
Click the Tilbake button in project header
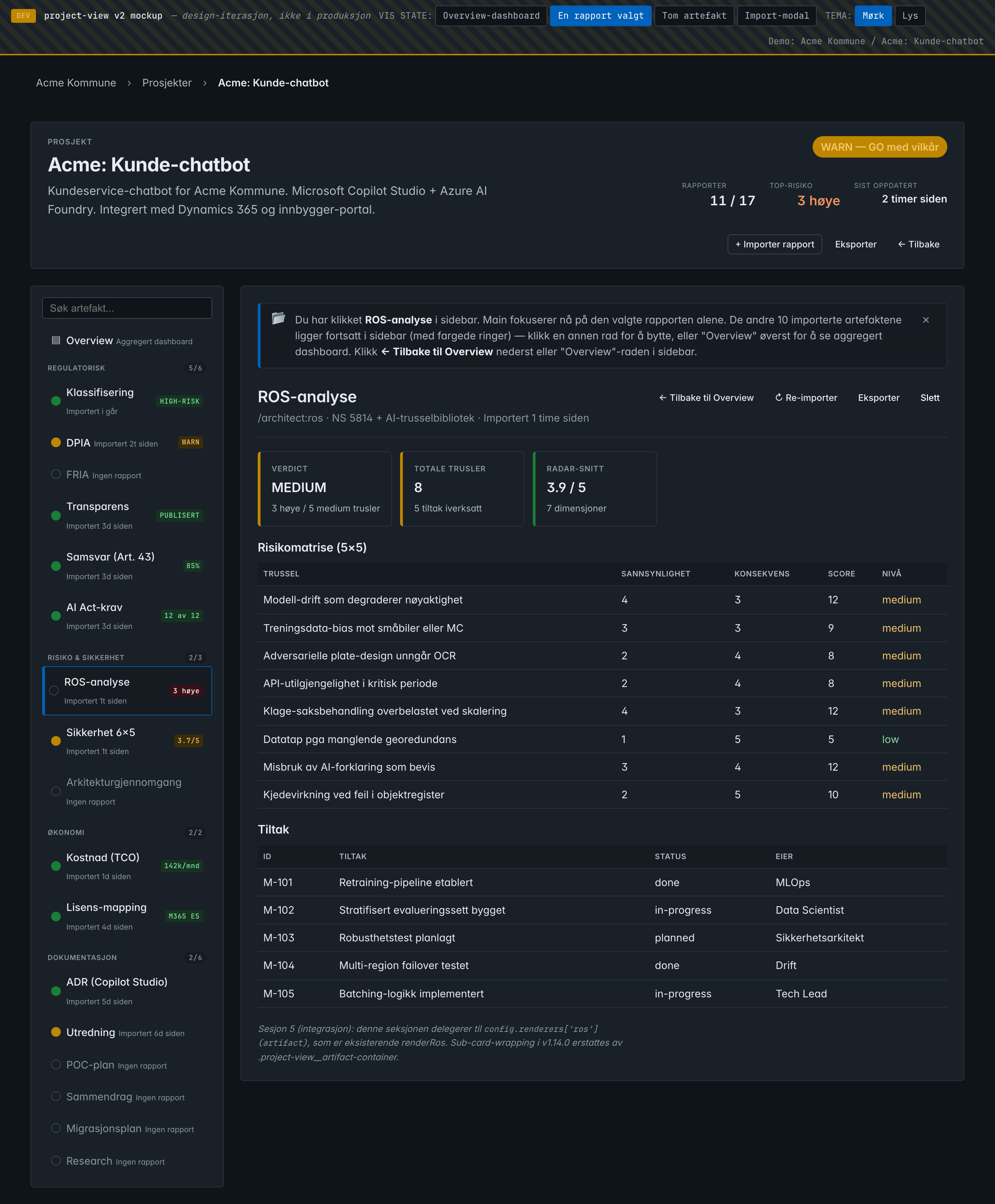coord(918,244)
